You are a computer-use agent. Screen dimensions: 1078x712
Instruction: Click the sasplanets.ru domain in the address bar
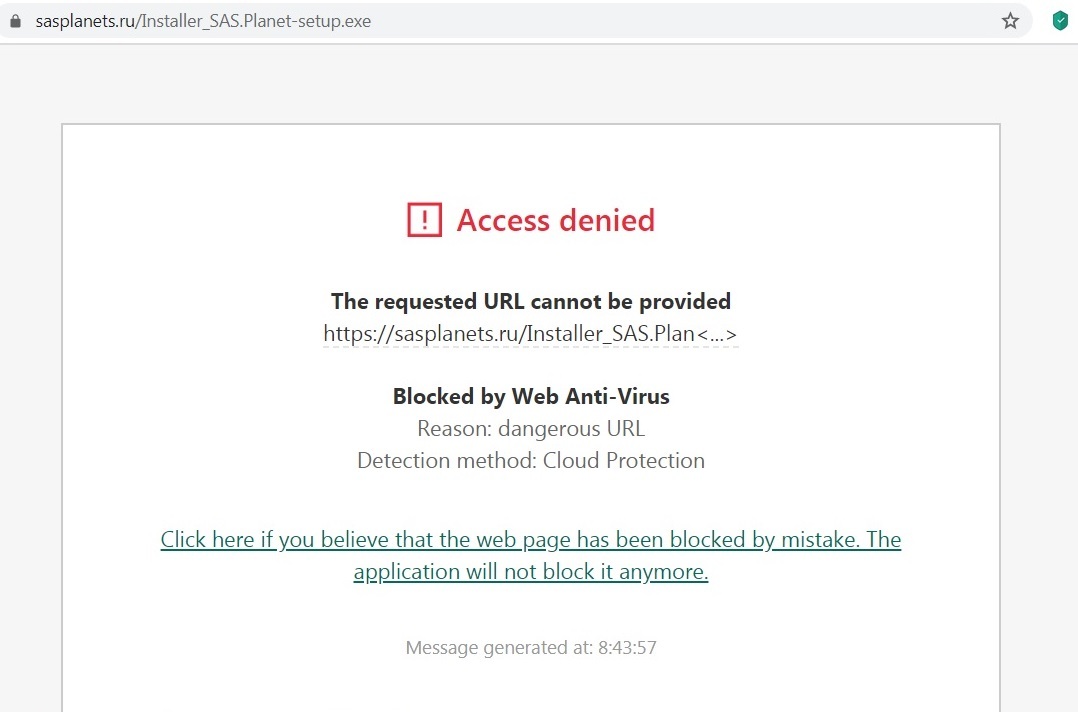85,21
